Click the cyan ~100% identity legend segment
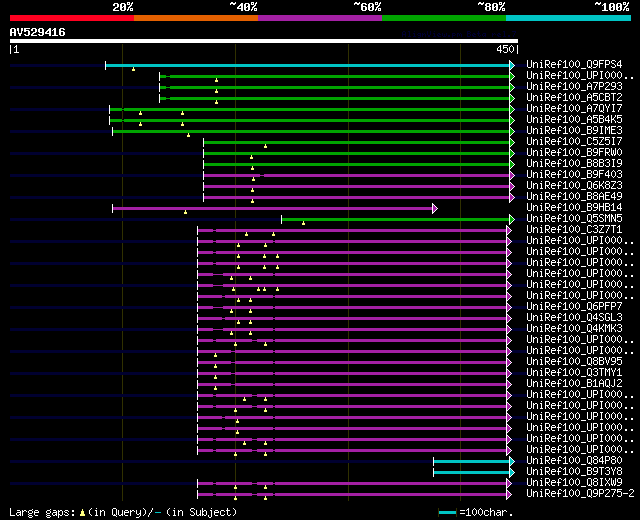Viewport: 640px width, 520px height. 569,18
